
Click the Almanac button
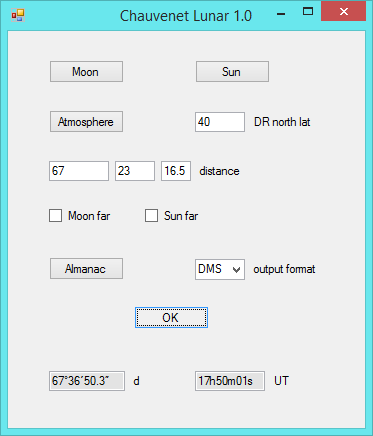tap(86, 269)
